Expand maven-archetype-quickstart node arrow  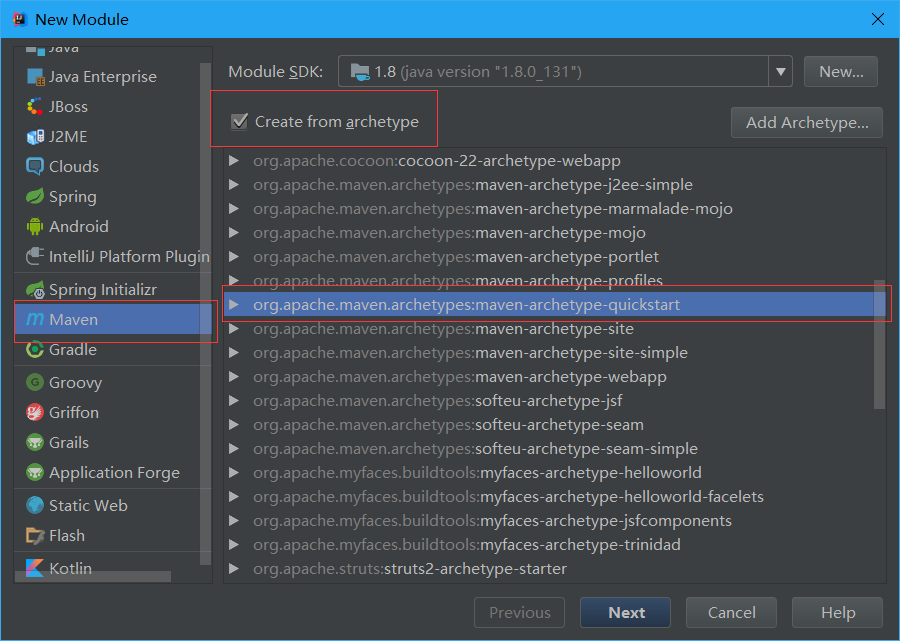234,305
